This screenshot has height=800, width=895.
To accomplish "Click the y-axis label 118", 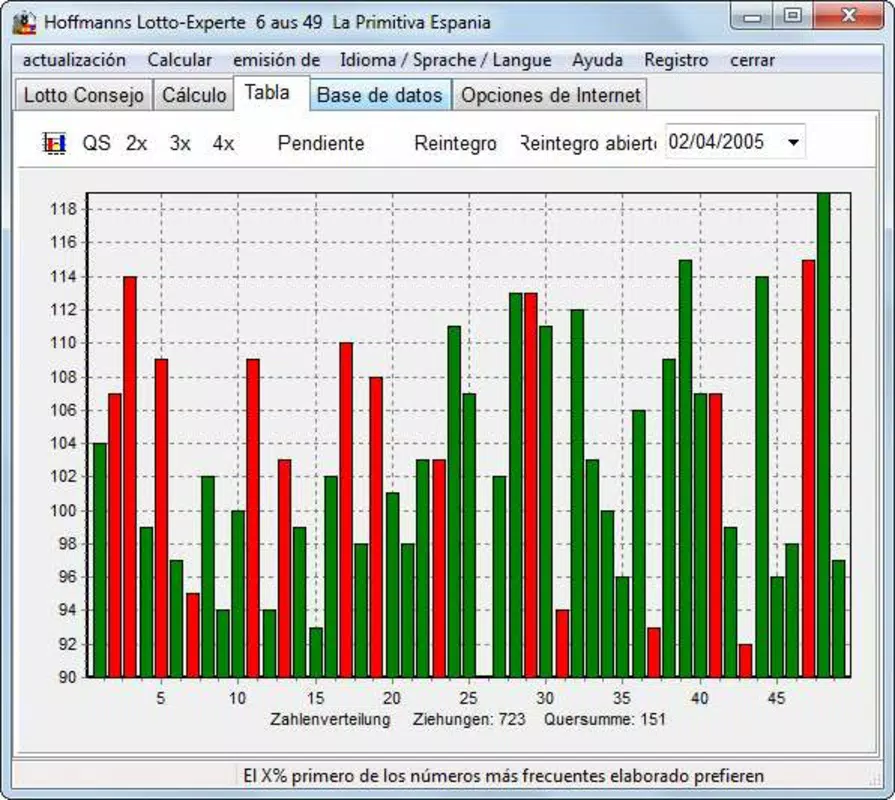I will pos(63,209).
